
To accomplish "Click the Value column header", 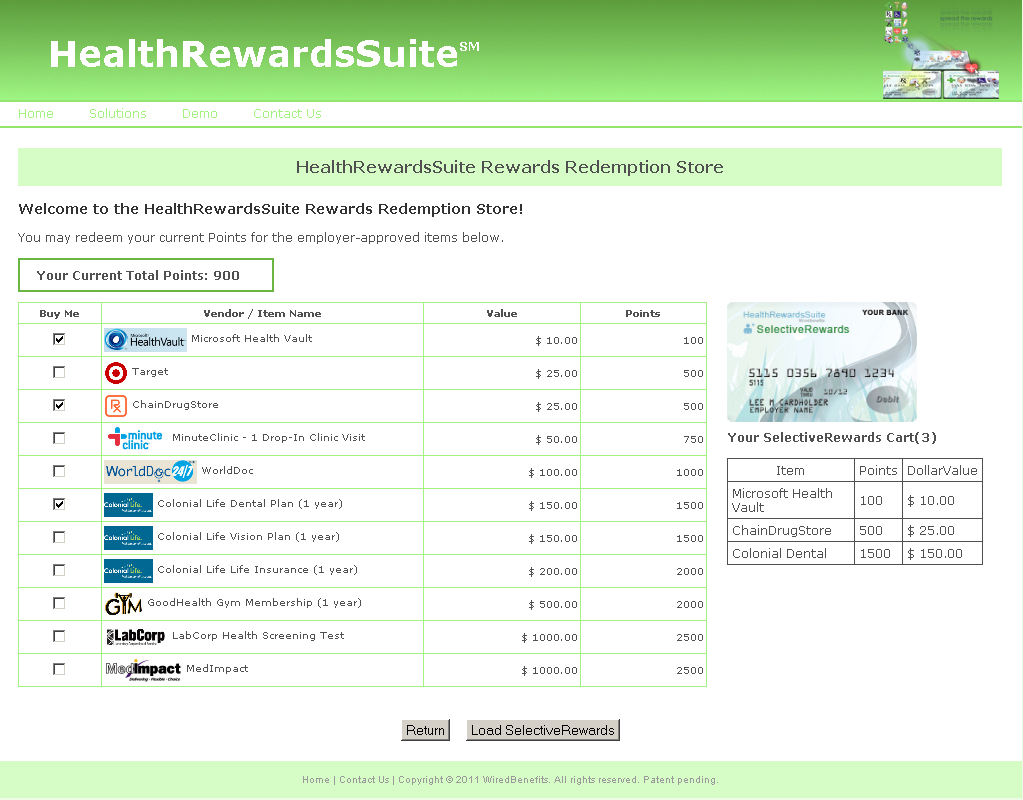I will tap(502, 313).
